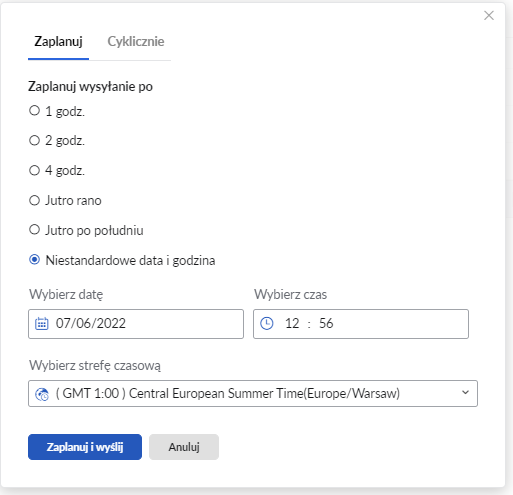Click the Wybierz czas time field
Image resolution: width=513 pixels, height=495 pixels.
tap(361, 324)
